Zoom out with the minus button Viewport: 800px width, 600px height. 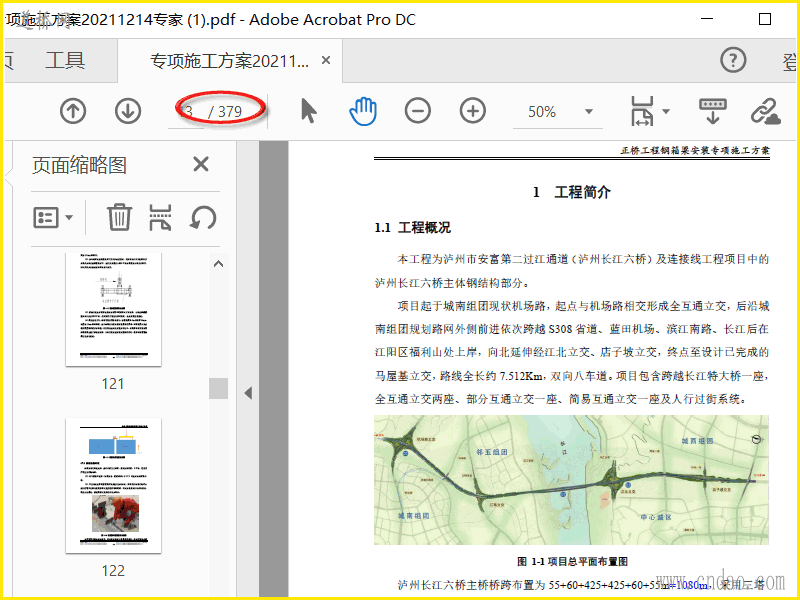tap(418, 111)
